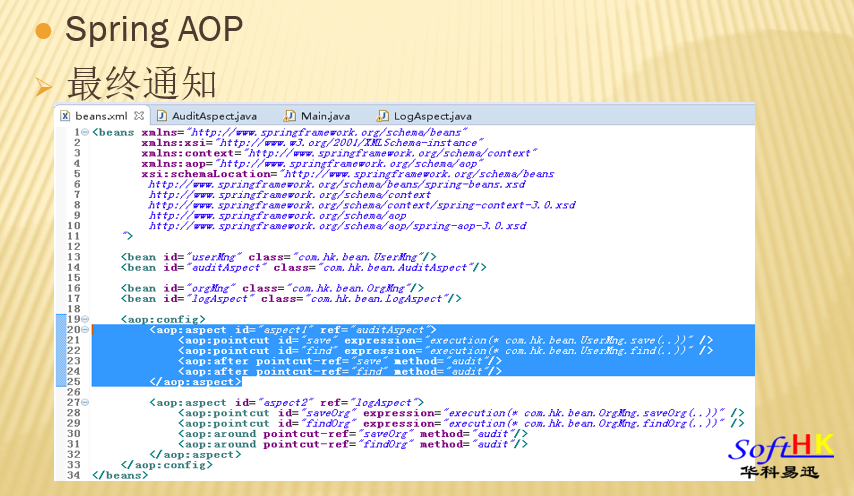Image resolution: width=854 pixels, height=496 pixels.
Task: Click the closing beans tag on line 34
Action: 120,475
